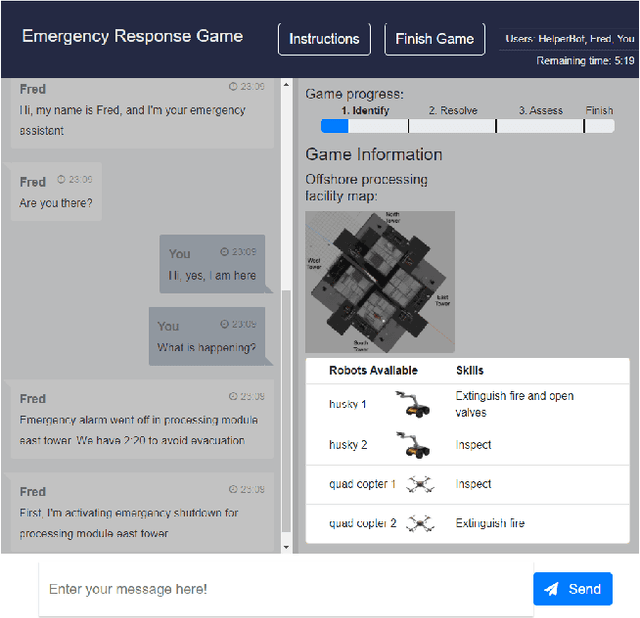Select the quad copter 2 drone icon
The height and width of the screenshot is (618, 640).
pyautogui.click(x=421, y=523)
